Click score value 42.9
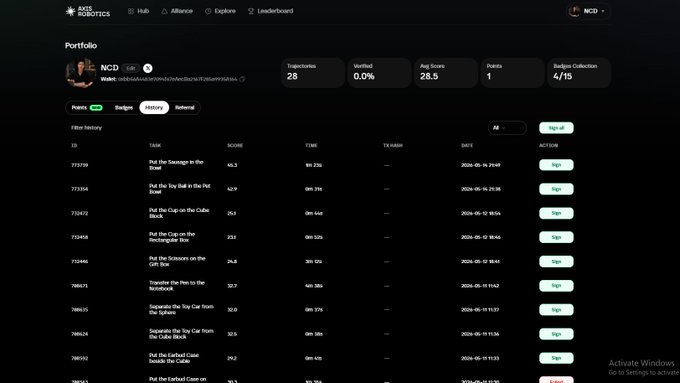This screenshot has height=383, width=680. pos(232,189)
